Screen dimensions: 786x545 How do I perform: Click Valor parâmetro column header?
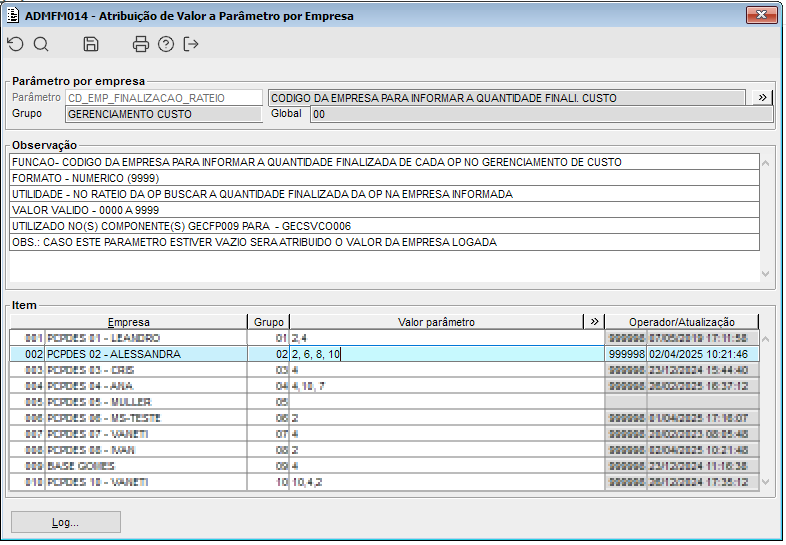tap(436, 322)
